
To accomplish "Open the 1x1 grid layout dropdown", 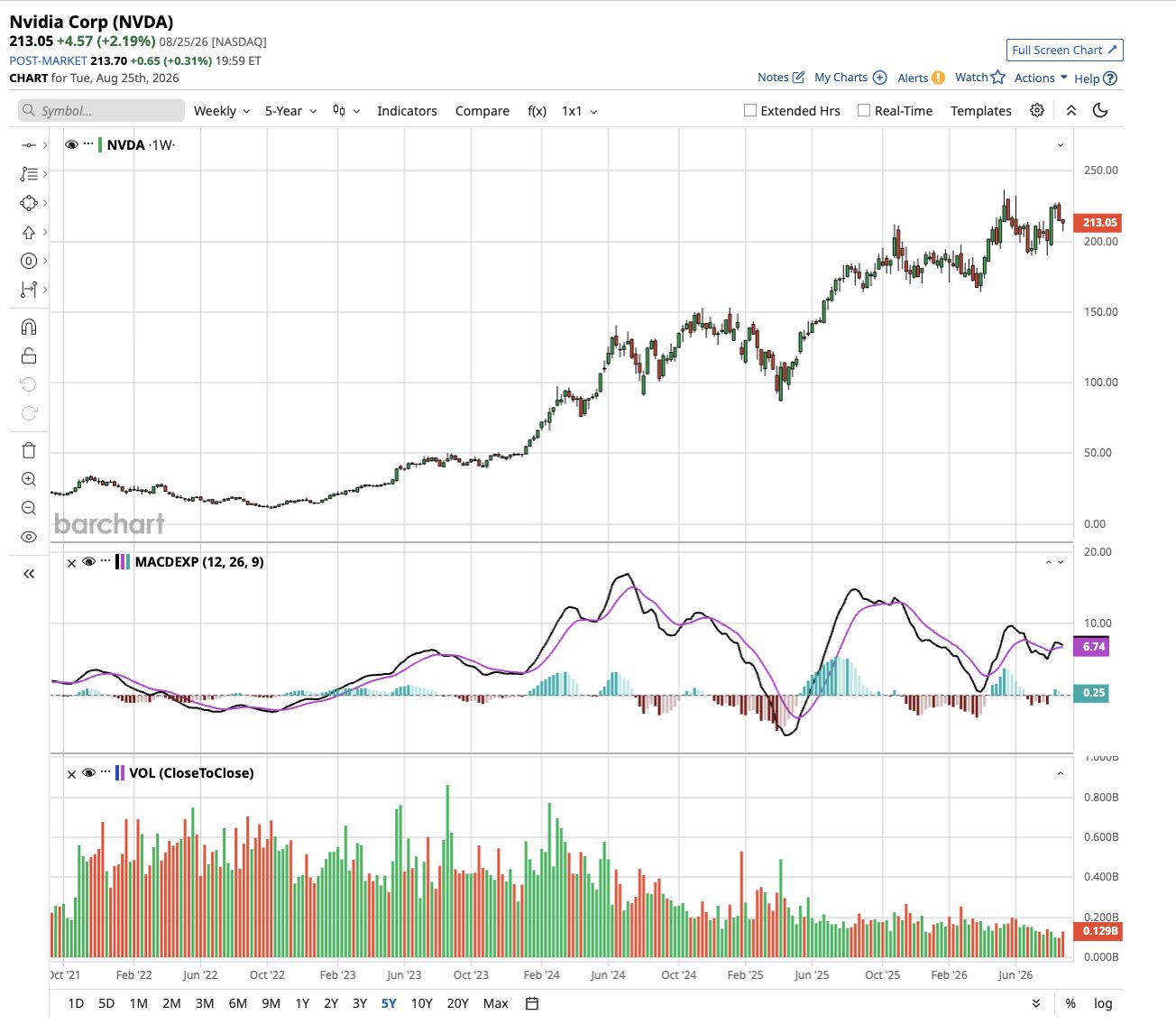I will 580,111.
